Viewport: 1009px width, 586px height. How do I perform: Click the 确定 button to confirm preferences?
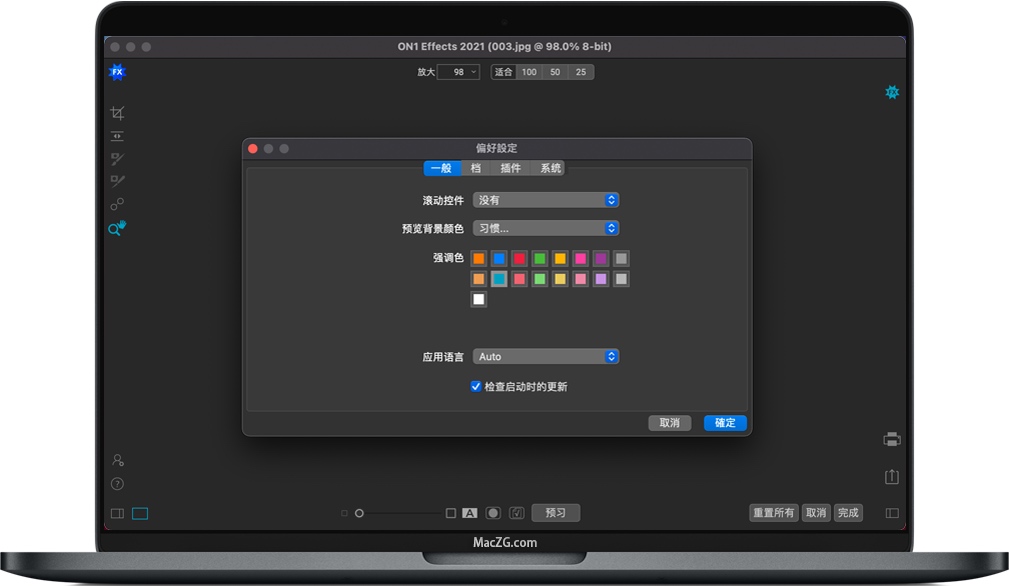[x=724, y=423]
